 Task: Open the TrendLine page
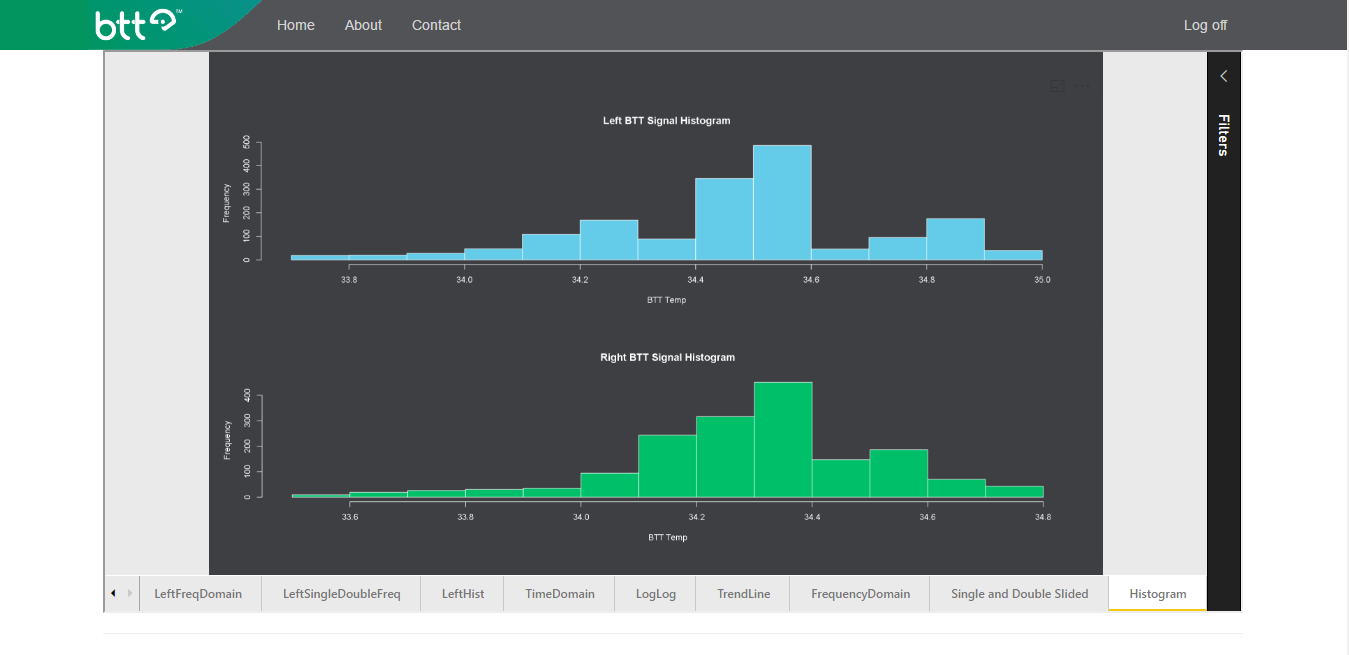[742, 593]
